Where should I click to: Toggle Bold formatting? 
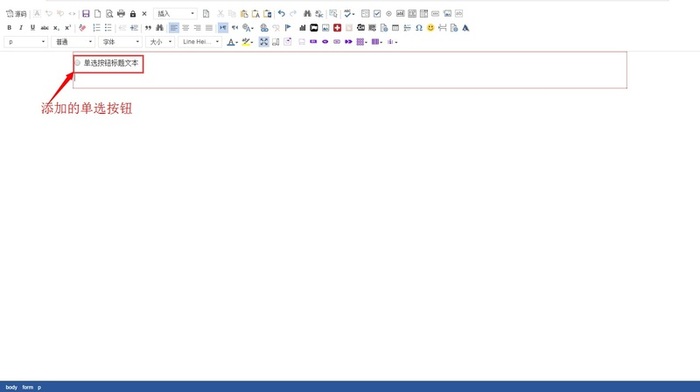point(9,28)
